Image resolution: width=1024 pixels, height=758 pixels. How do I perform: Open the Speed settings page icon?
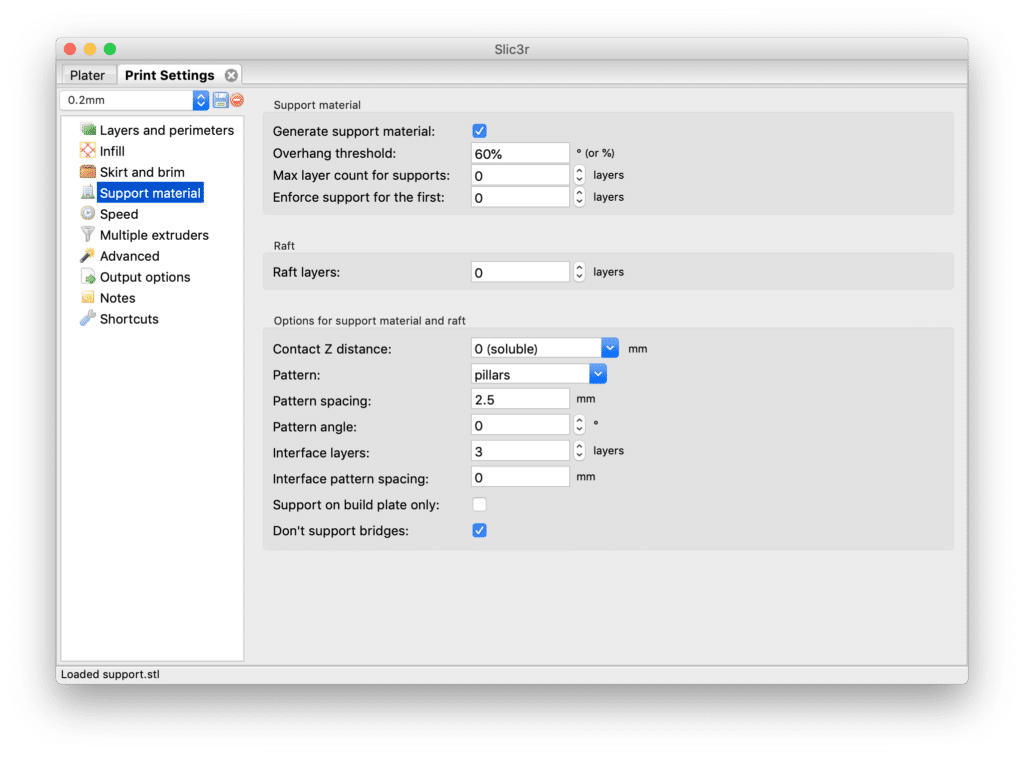[88, 214]
